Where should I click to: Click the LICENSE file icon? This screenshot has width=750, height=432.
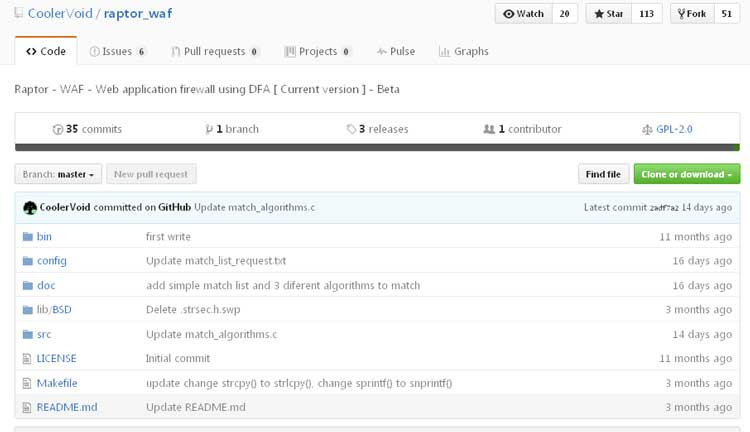coord(27,358)
